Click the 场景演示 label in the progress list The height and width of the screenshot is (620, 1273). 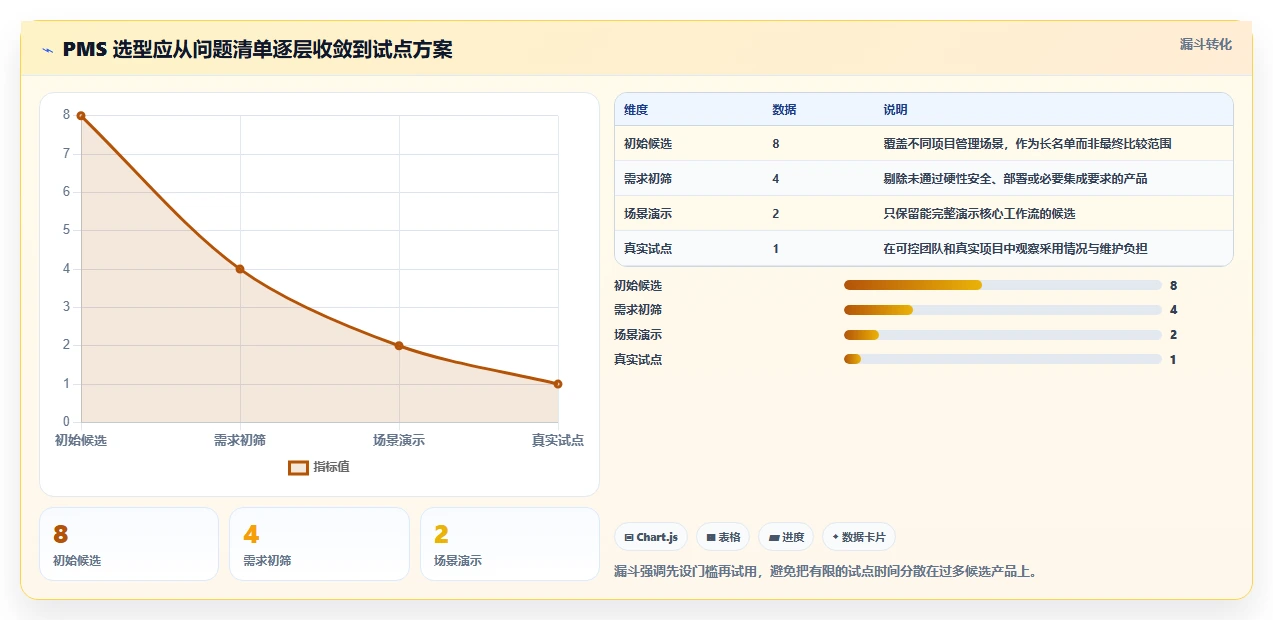[638, 335]
